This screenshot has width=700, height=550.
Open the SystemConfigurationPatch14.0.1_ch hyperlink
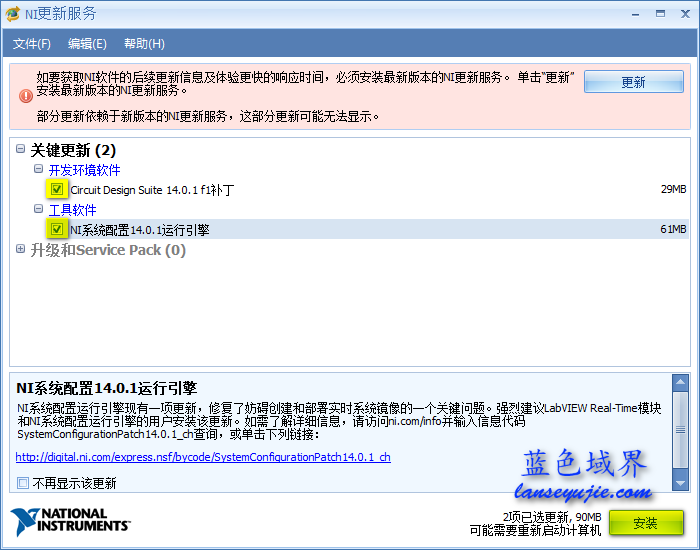(203, 457)
